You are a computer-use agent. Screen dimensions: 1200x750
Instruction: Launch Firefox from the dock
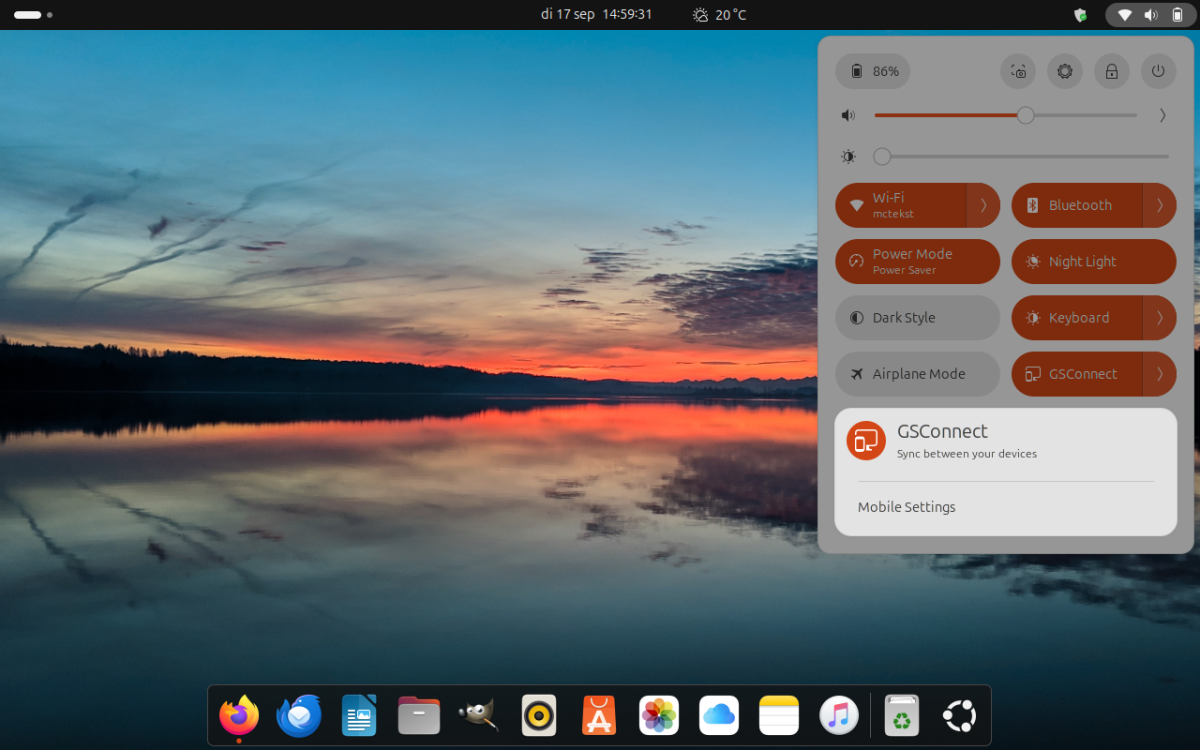click(239, 715)
